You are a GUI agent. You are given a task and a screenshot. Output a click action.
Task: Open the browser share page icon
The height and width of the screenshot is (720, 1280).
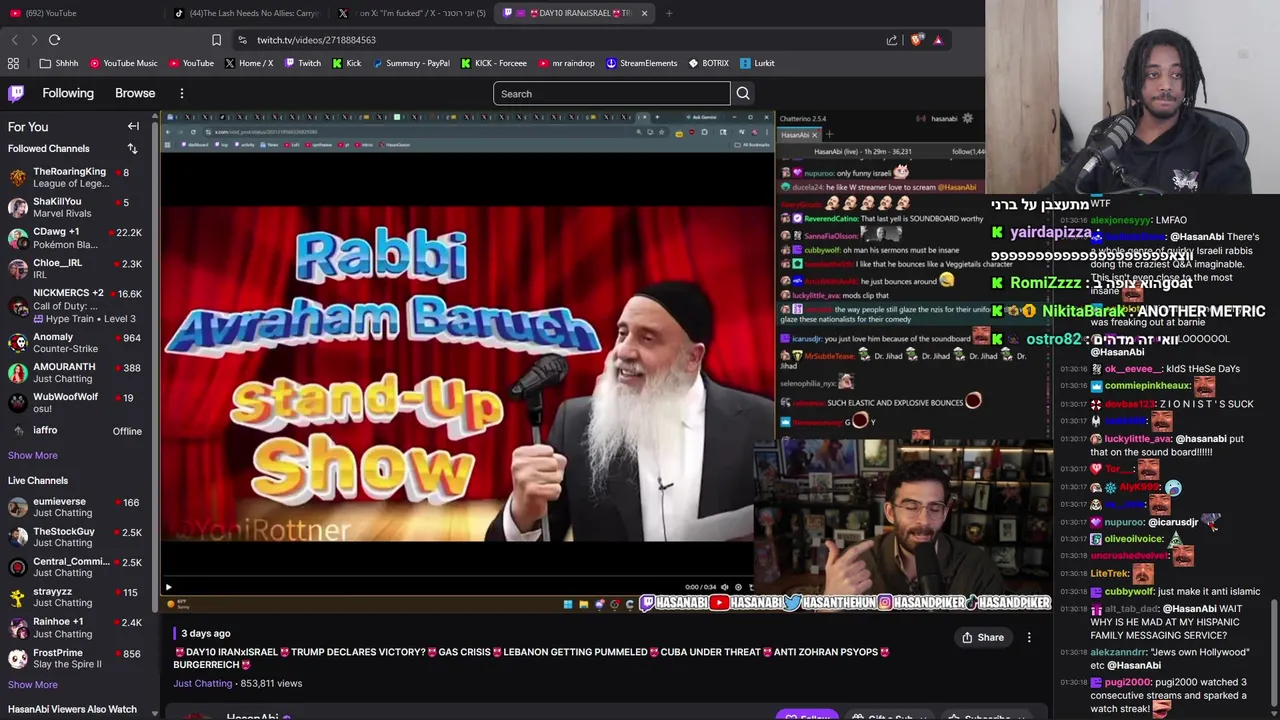892,40
